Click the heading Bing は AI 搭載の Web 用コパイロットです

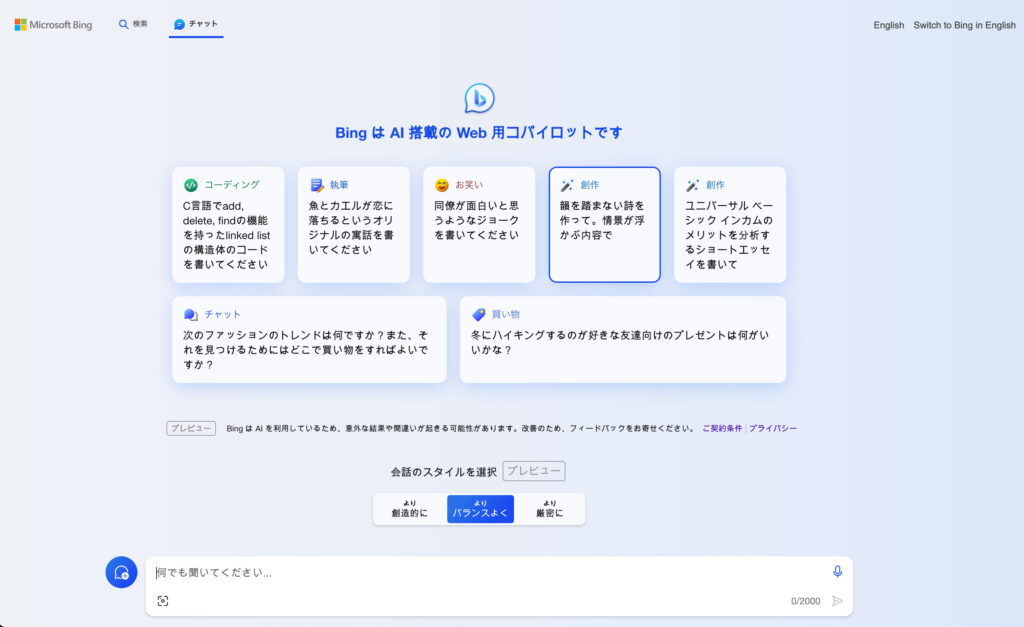point(479,133)
